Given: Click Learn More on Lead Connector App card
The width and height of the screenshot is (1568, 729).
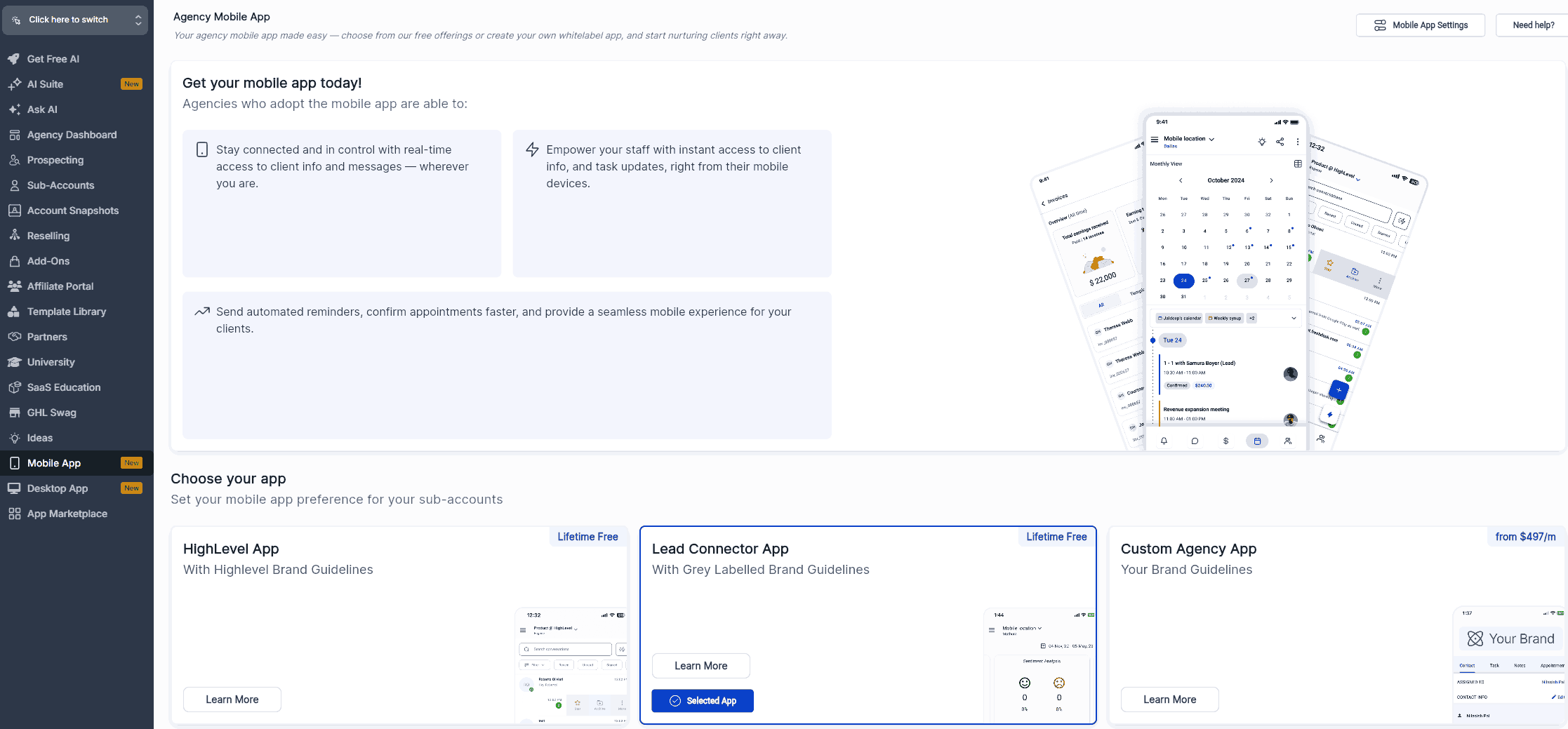Looking at the screenshot, I should tap(701, 666).
